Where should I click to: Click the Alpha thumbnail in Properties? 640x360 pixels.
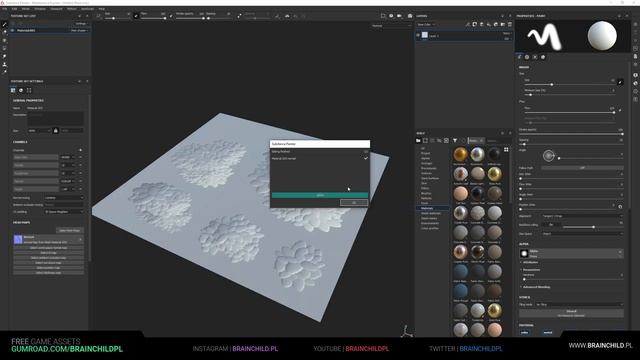tap(524, 253)
